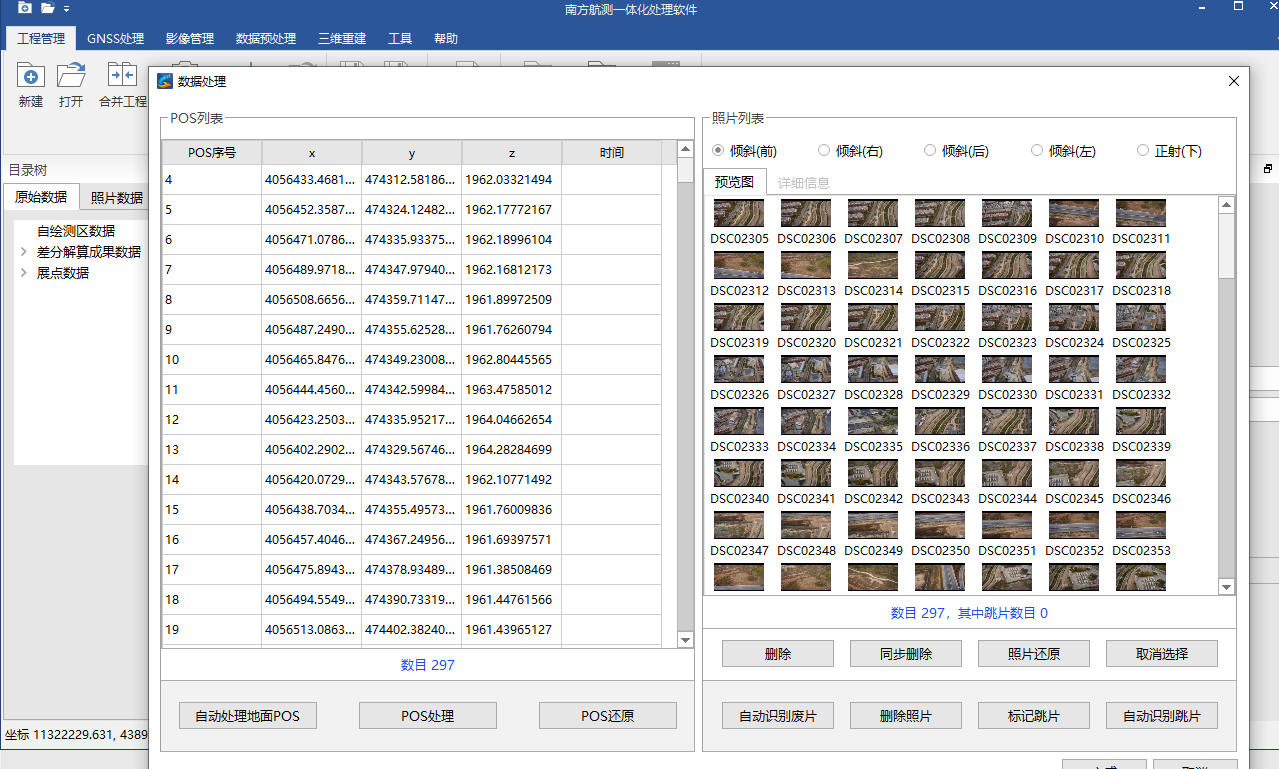The image size is (1279, 769).
Task: Close the 数据处理 dialog
Action: pos(1234,82)
